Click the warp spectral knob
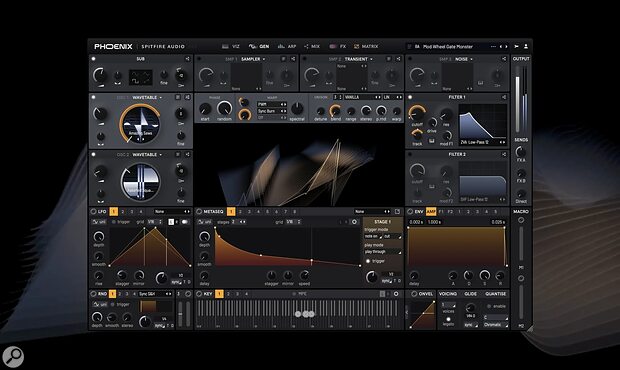 point(297,108)
